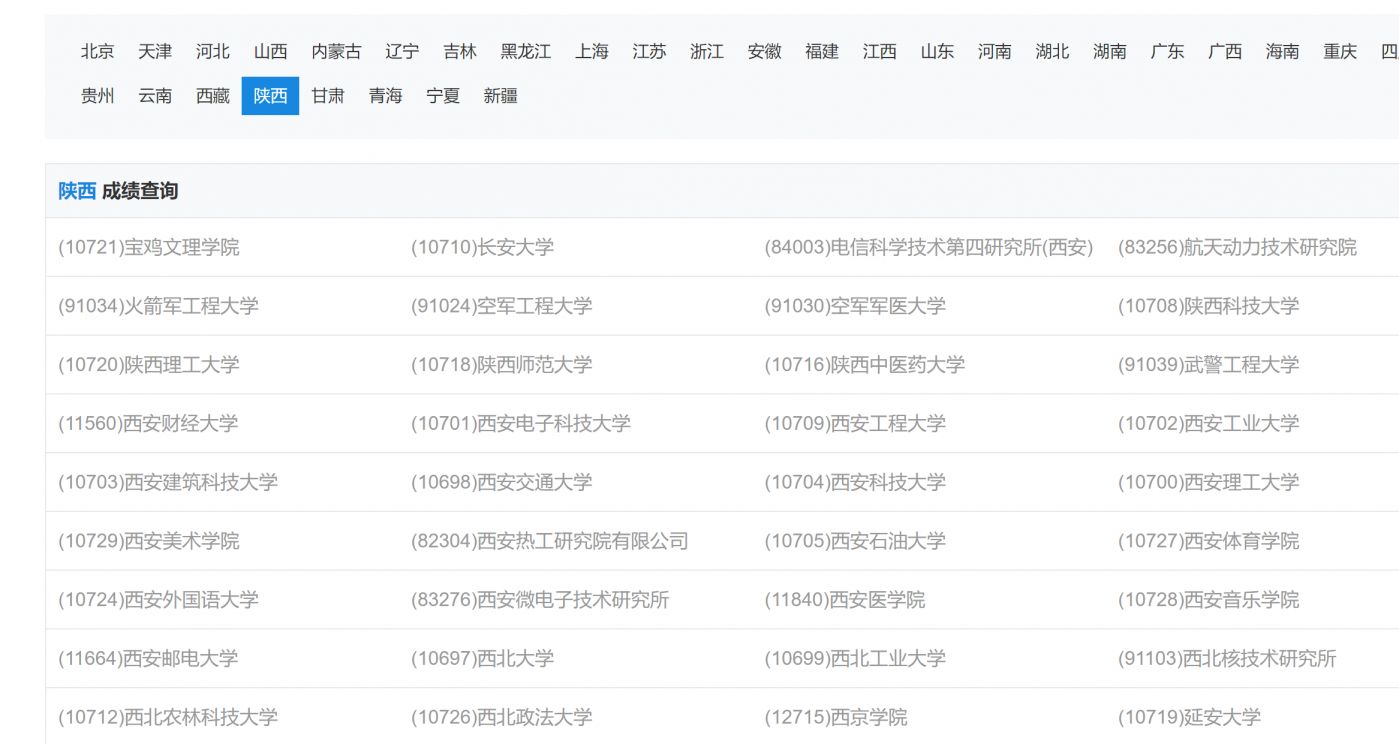Viewport: 1399px width, 744px height.
Task: Select (10699)西北工业大学
Action: click(x=855, y=659)
